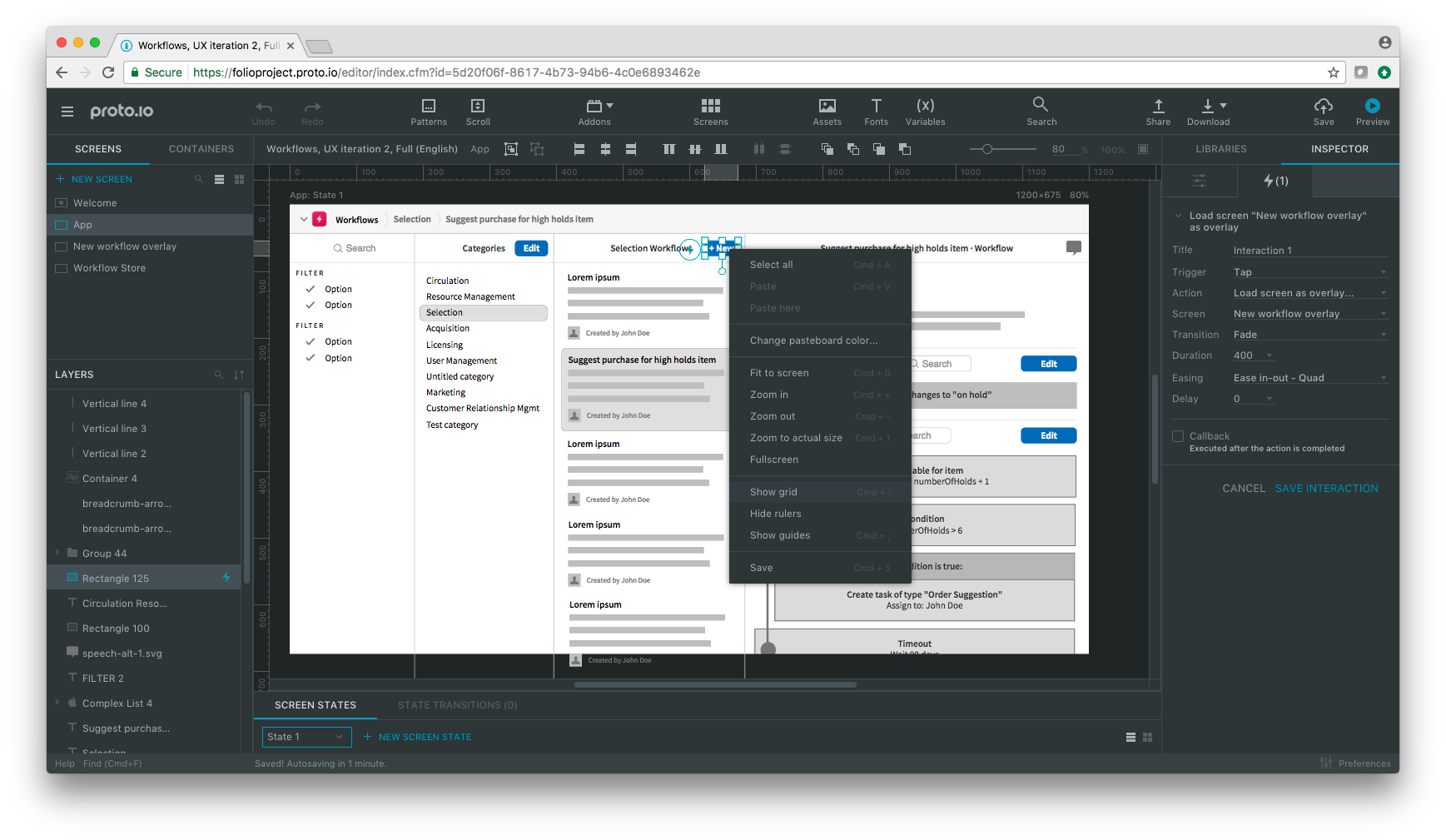The width and height of the screenshot is (1446, 840).
Task: Click the Share upload icon
Action: (x=1158, y=106)
